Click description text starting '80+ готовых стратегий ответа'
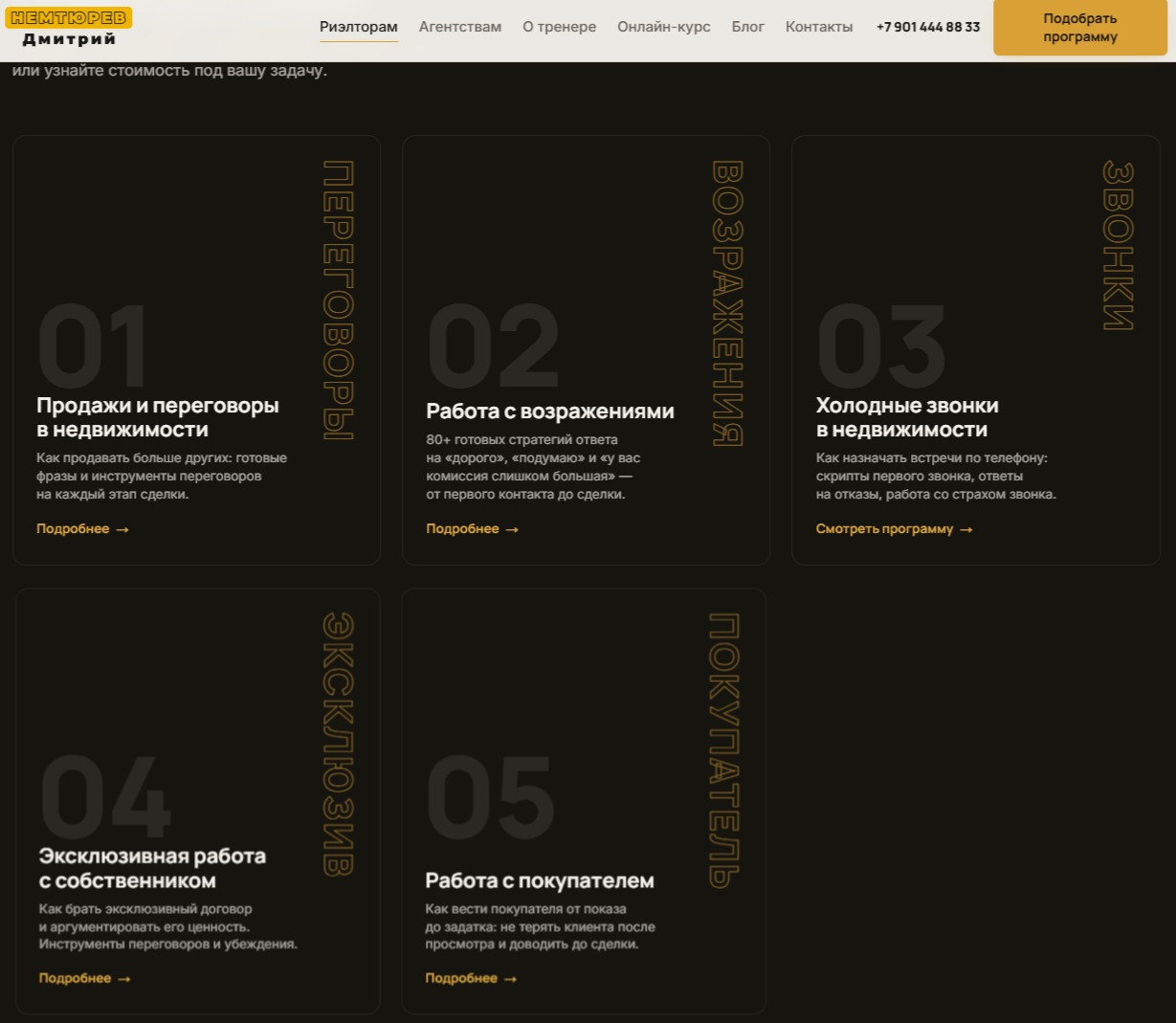1176x1023 pixels. [533, 467]
